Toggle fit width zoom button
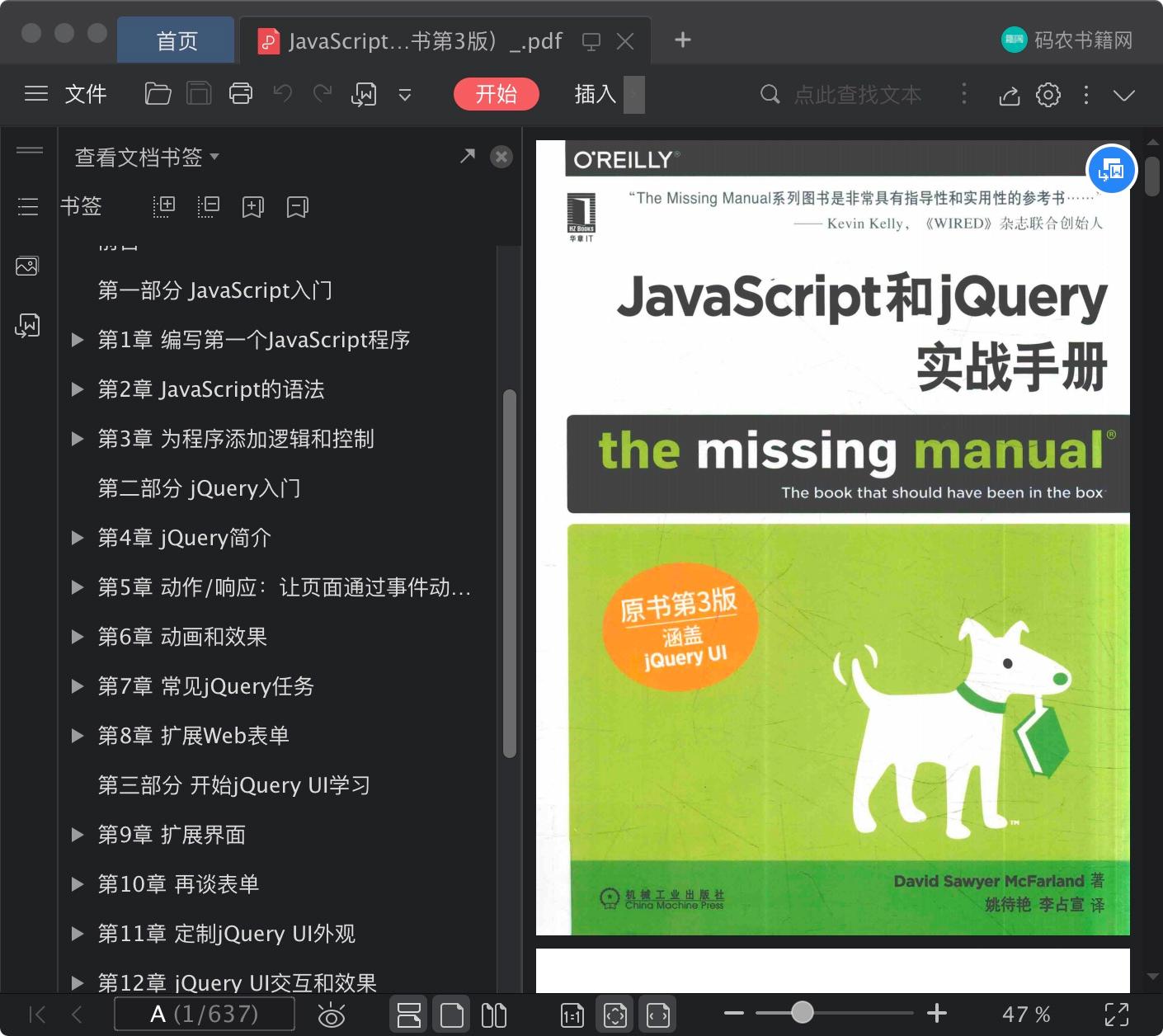1163x1036 pixels. pyautogui.click(x=658, y=1015)
